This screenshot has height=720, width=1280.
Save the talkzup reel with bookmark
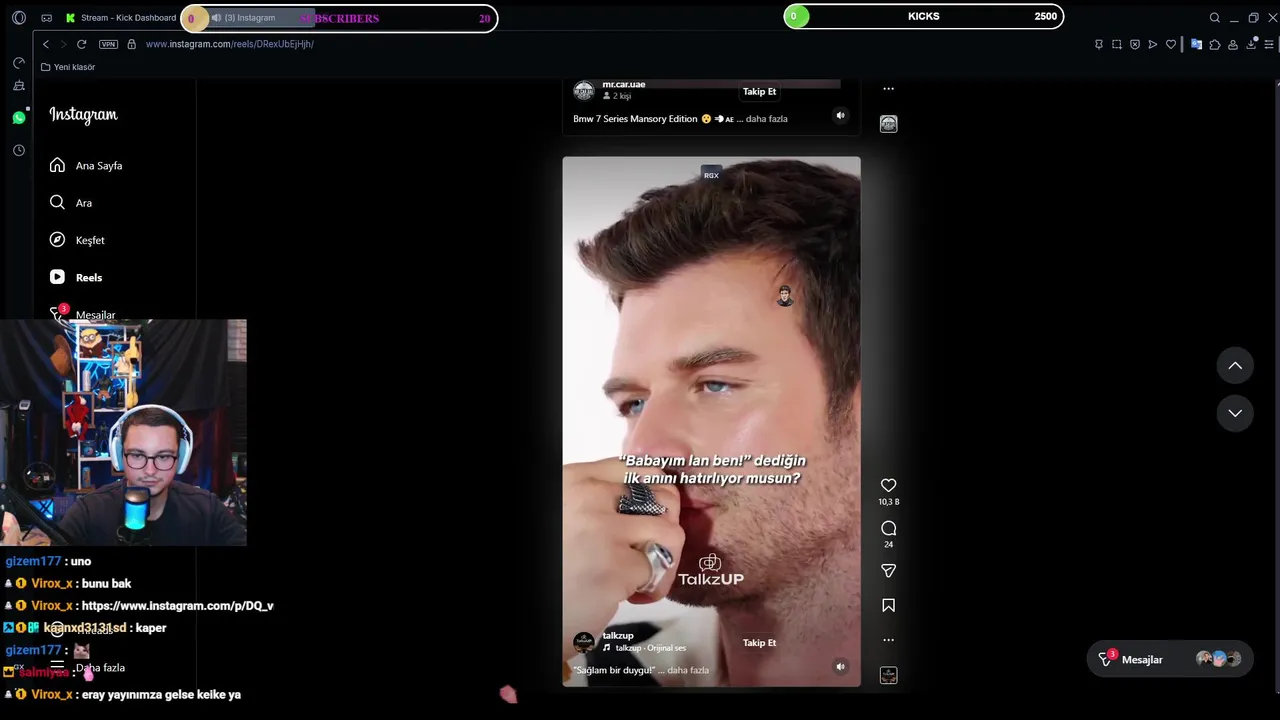[x=888, y=605]
